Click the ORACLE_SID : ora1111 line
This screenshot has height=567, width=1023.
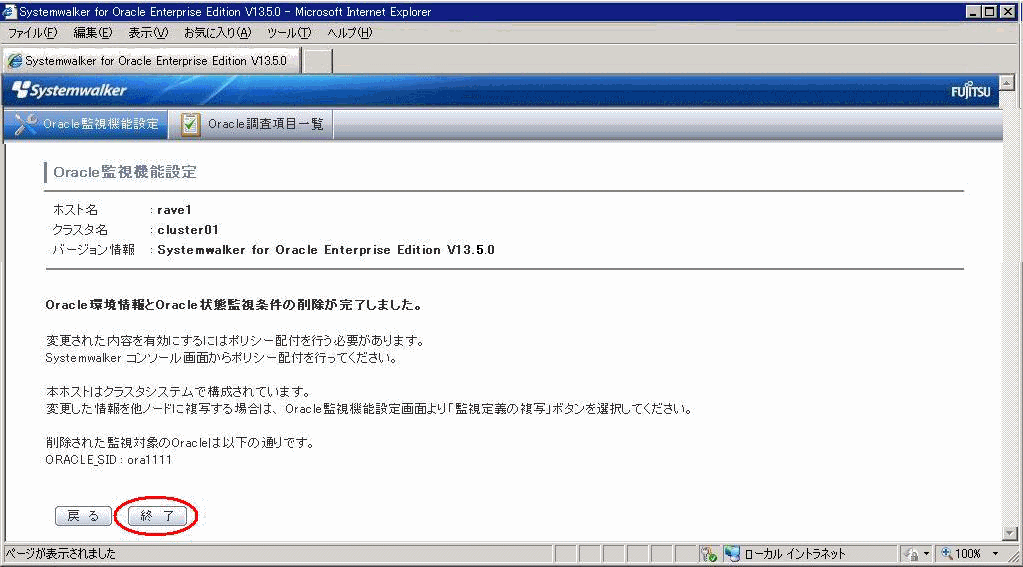[109, 459]
